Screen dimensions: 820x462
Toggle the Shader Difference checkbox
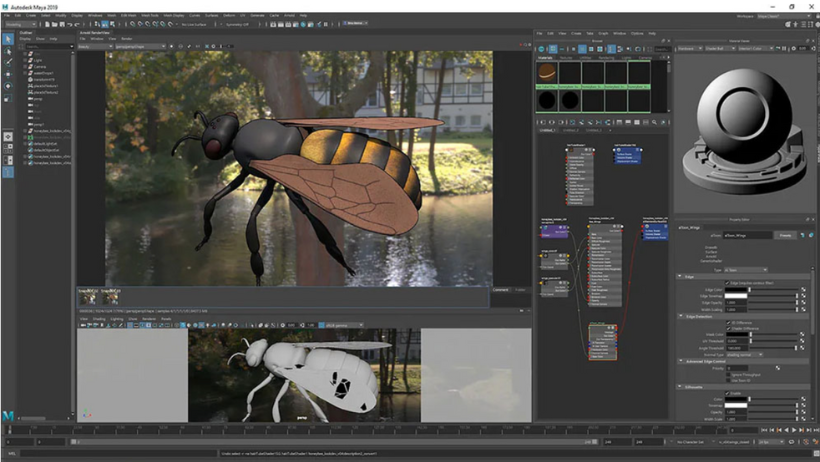pos(728,329)
